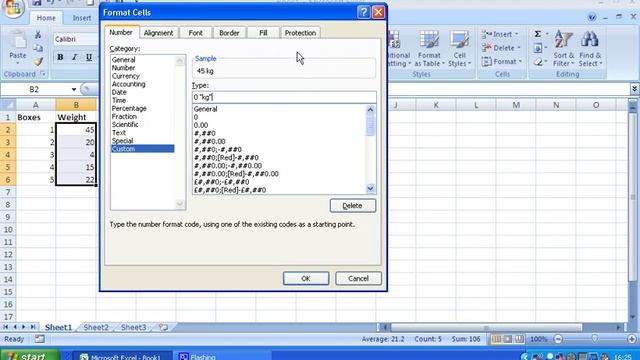This screenshot has width=640, height=360.
Task: Click the Insert Worksheet tab icon
Action: tap(163, 327)
